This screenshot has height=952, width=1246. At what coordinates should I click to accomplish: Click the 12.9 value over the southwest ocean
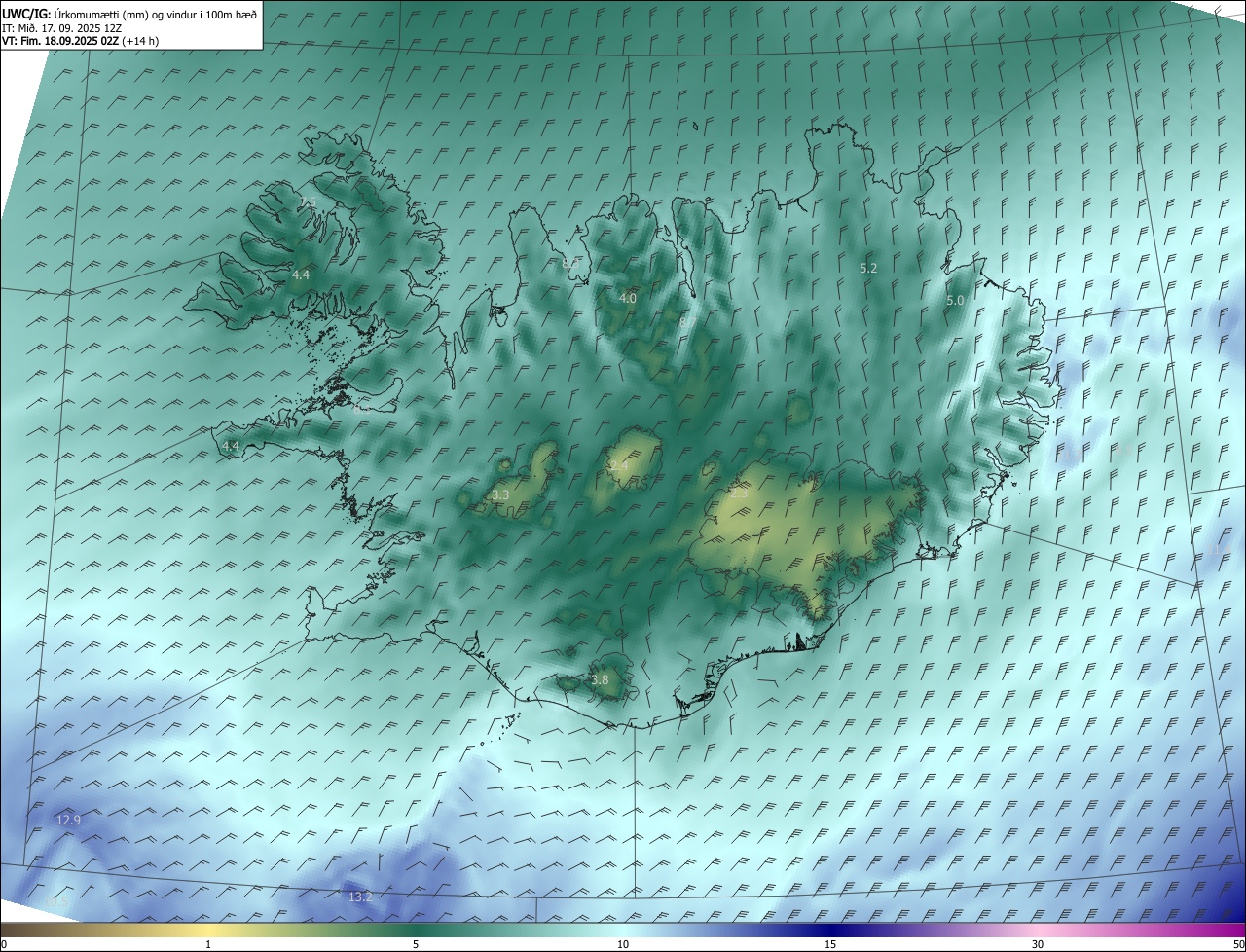pos(68,821)
